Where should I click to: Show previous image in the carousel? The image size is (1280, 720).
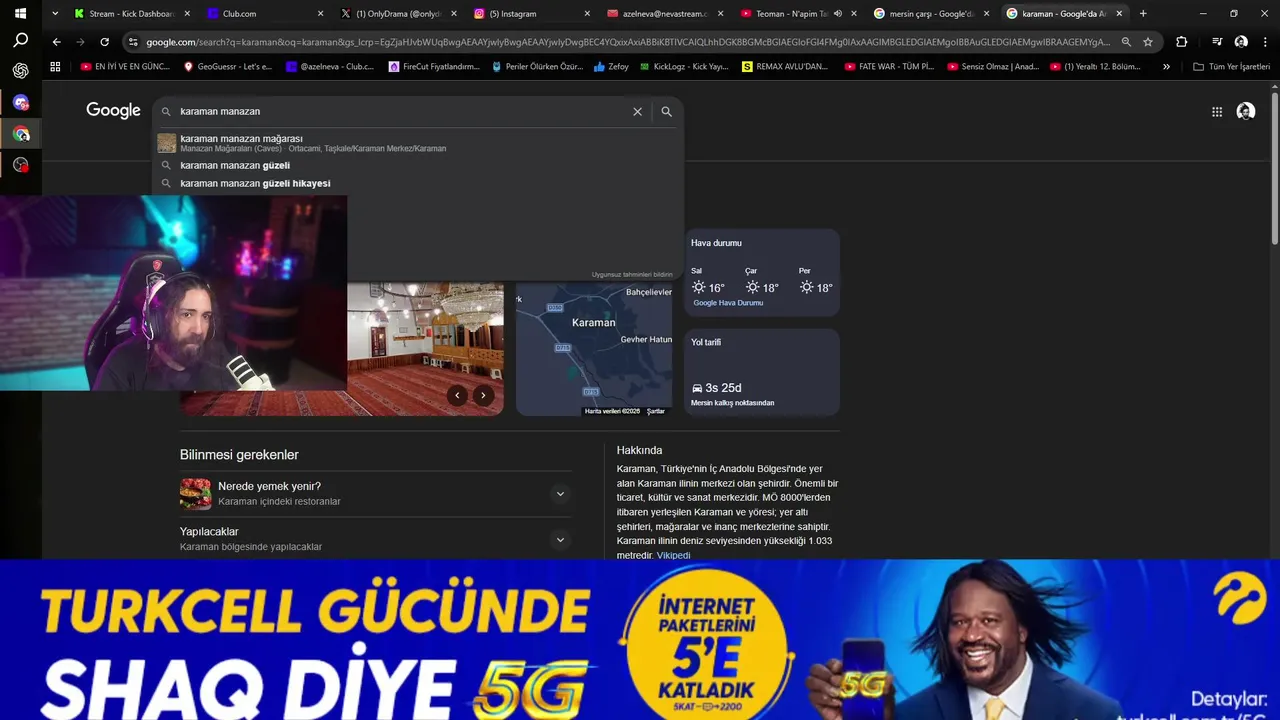pyautogui.click(x=457, y=395)
